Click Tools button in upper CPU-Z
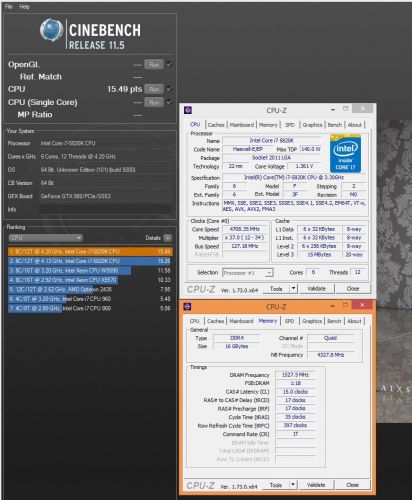Screen dimensions: 412x500 click(276, 289)
